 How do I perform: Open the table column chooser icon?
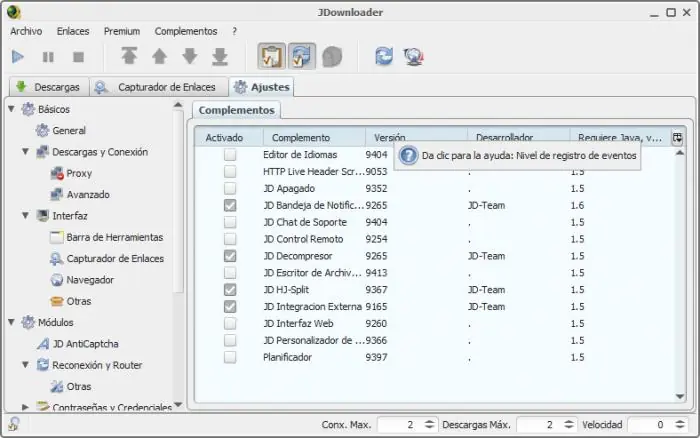point(677,138)
